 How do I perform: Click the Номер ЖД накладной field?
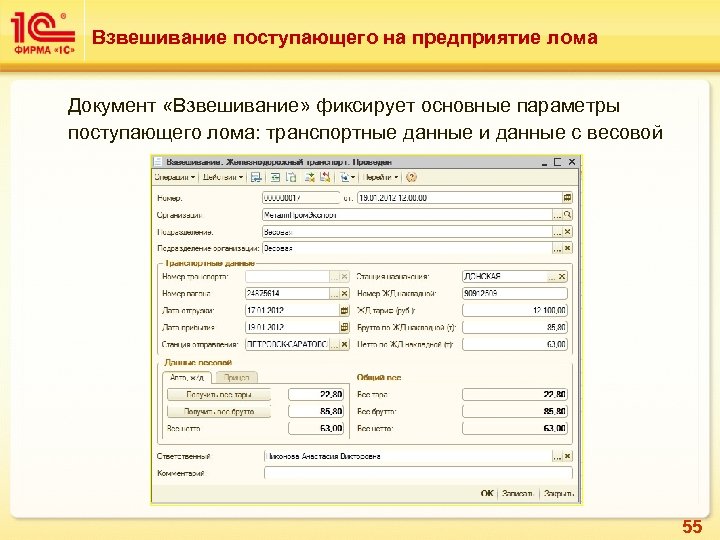coord(515,293)
